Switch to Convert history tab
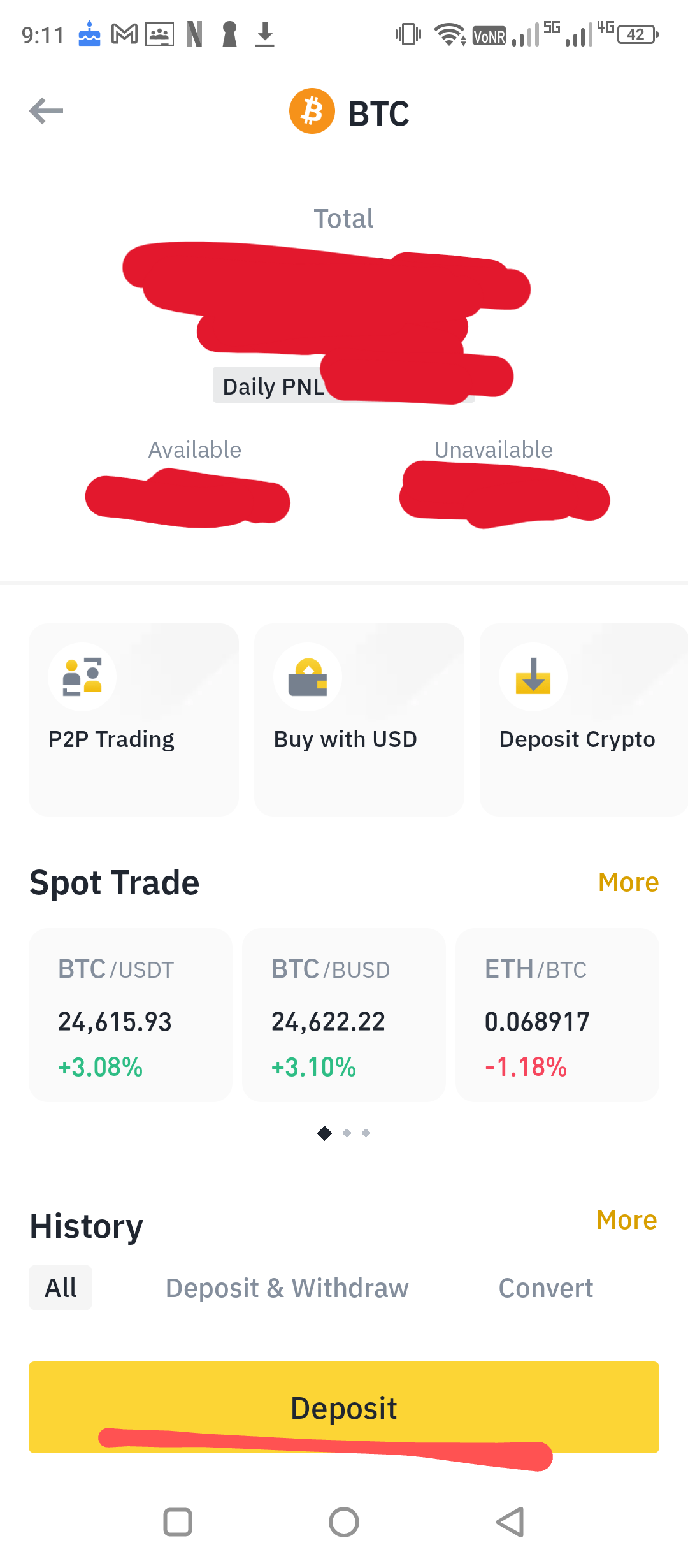This screenshot has height=1568, width=688. [x=546, y=1288]
